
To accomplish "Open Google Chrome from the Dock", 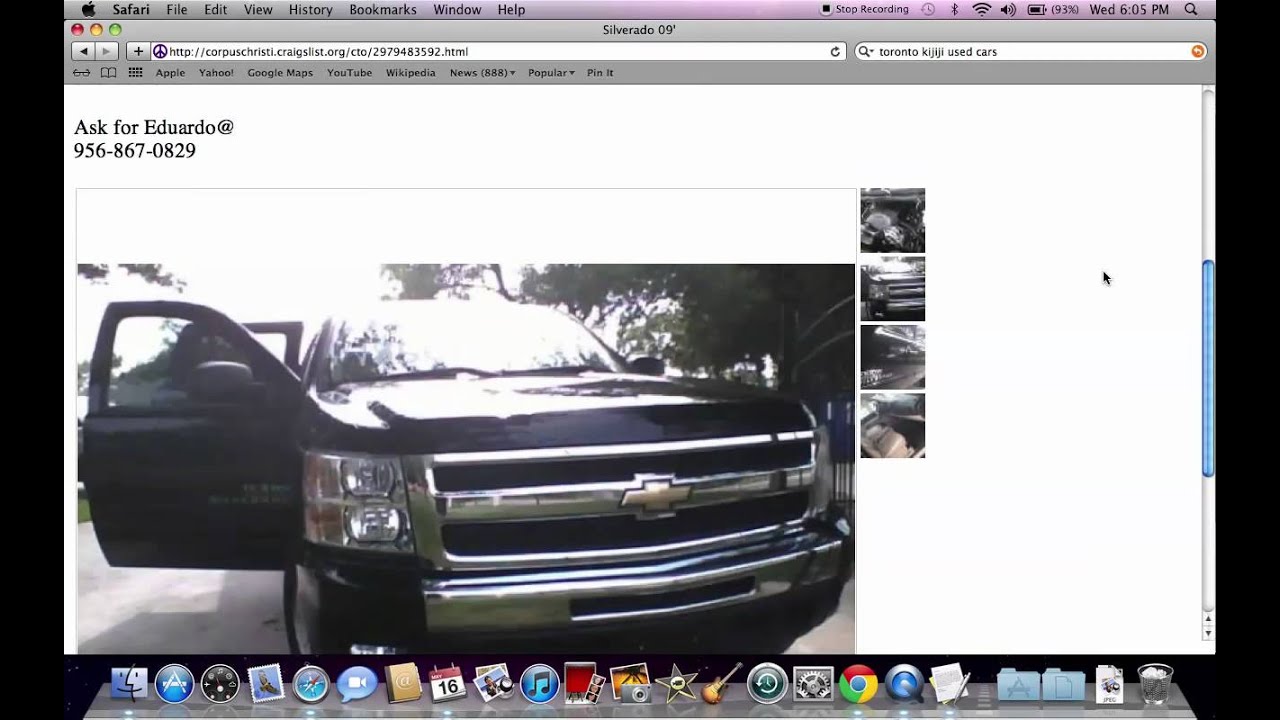I will pyautogui.click(x=858, y=685).
